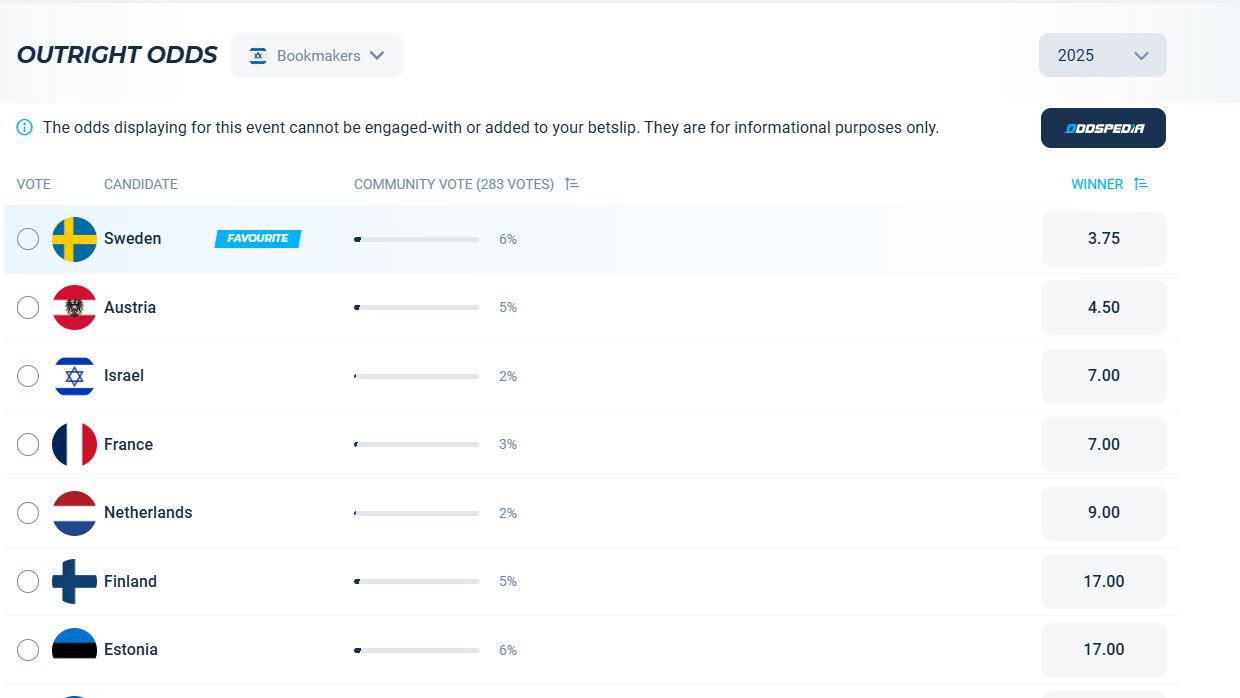Click the France flag icon

(74, 444)
